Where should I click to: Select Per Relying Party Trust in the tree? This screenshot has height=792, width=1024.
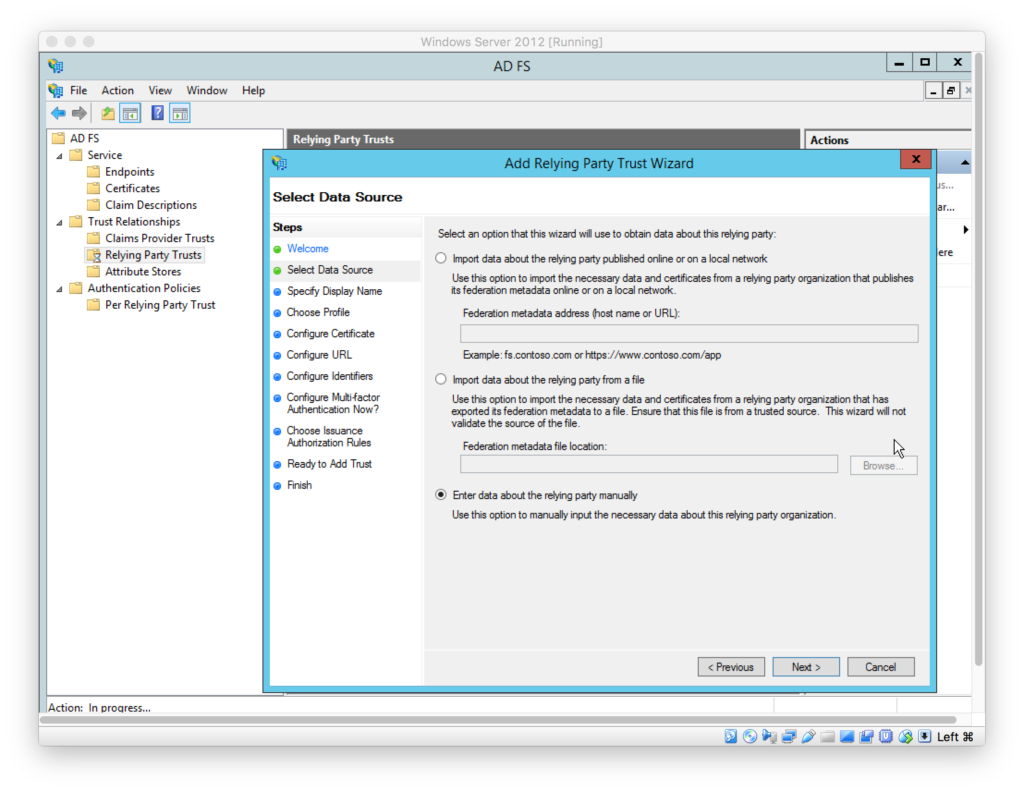pyautogui.click(x=160, y=304)
